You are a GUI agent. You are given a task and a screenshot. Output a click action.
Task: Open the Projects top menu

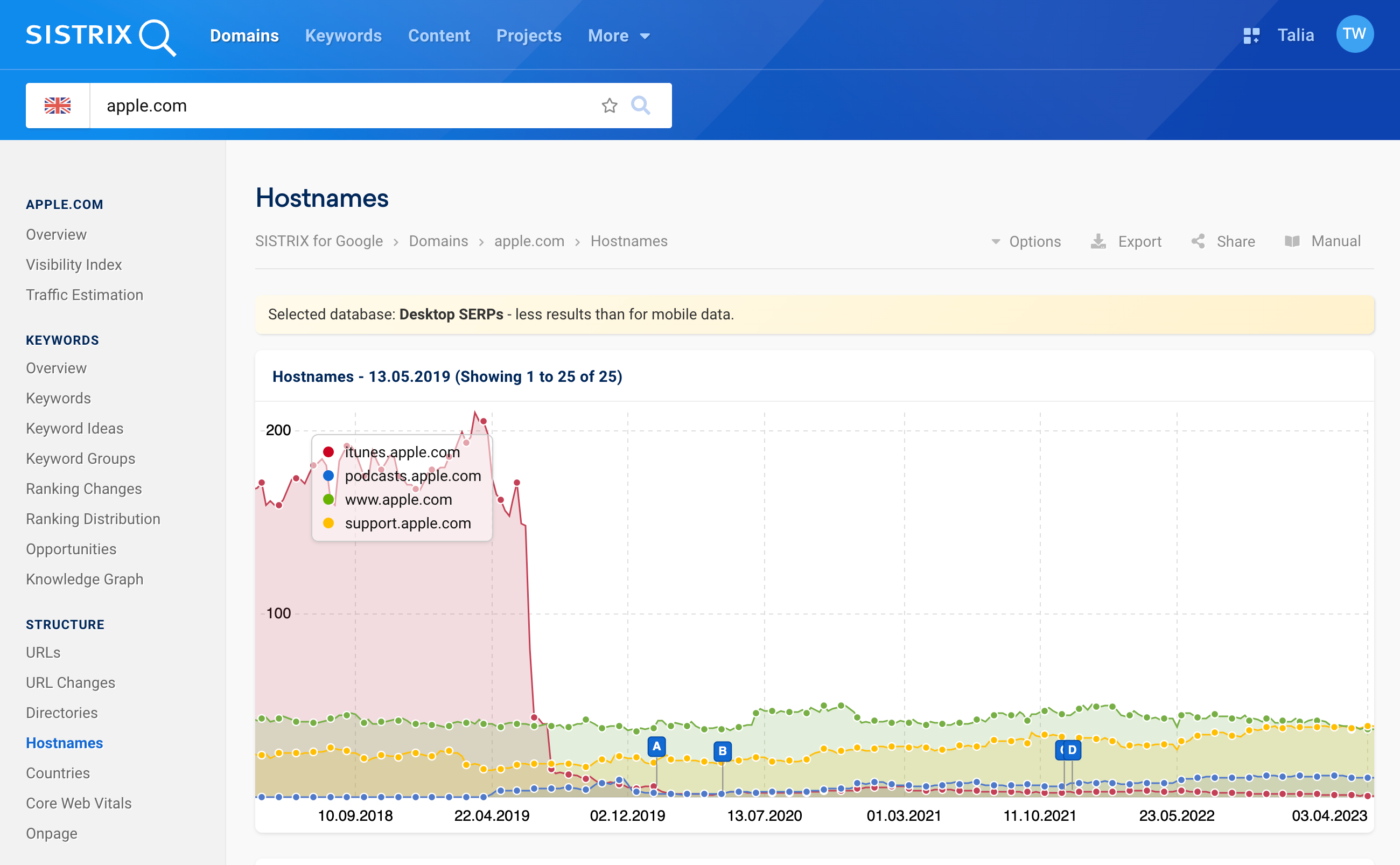click(x=528, y=36)
